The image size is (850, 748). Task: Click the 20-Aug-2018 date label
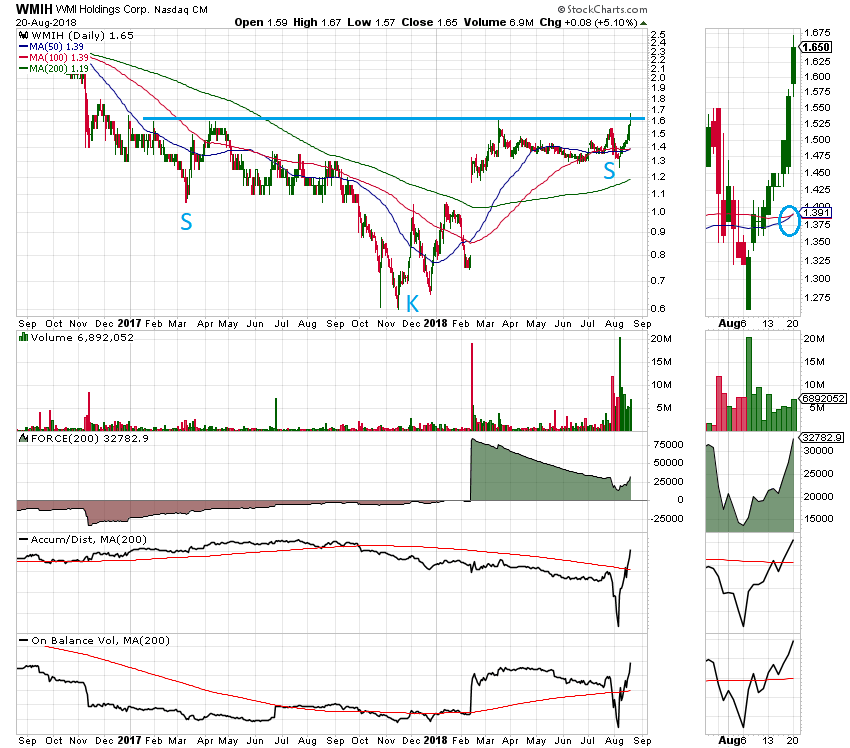[46, 23]
